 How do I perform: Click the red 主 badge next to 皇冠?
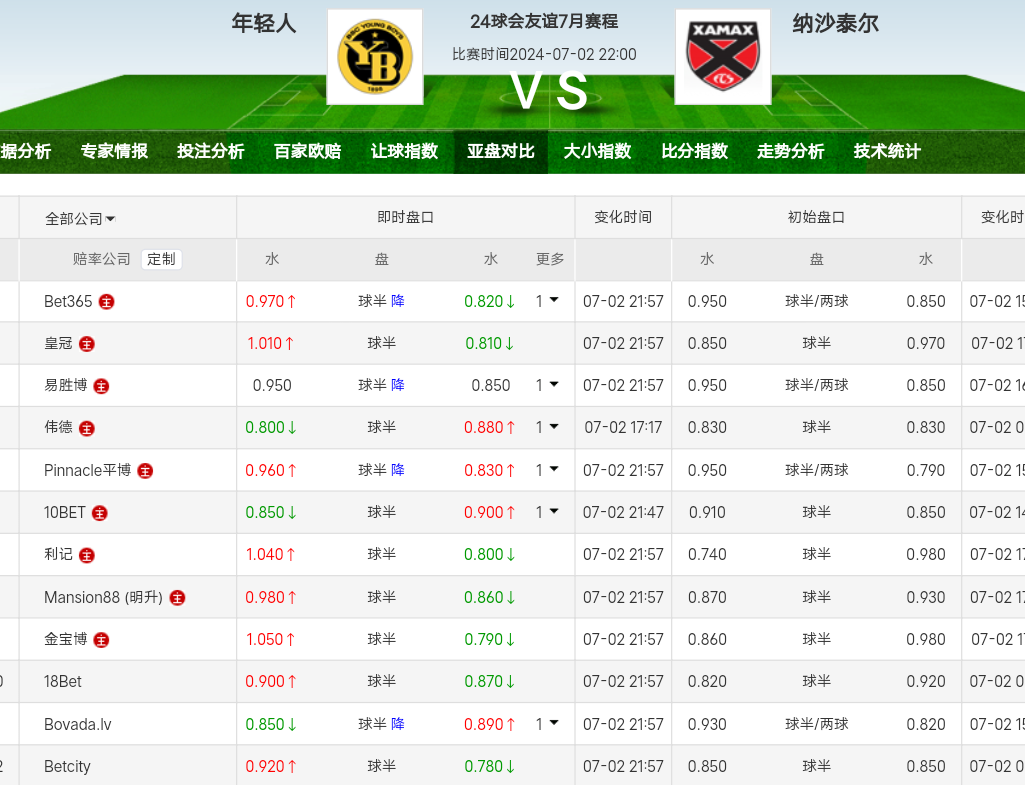(x=87, y=344)
